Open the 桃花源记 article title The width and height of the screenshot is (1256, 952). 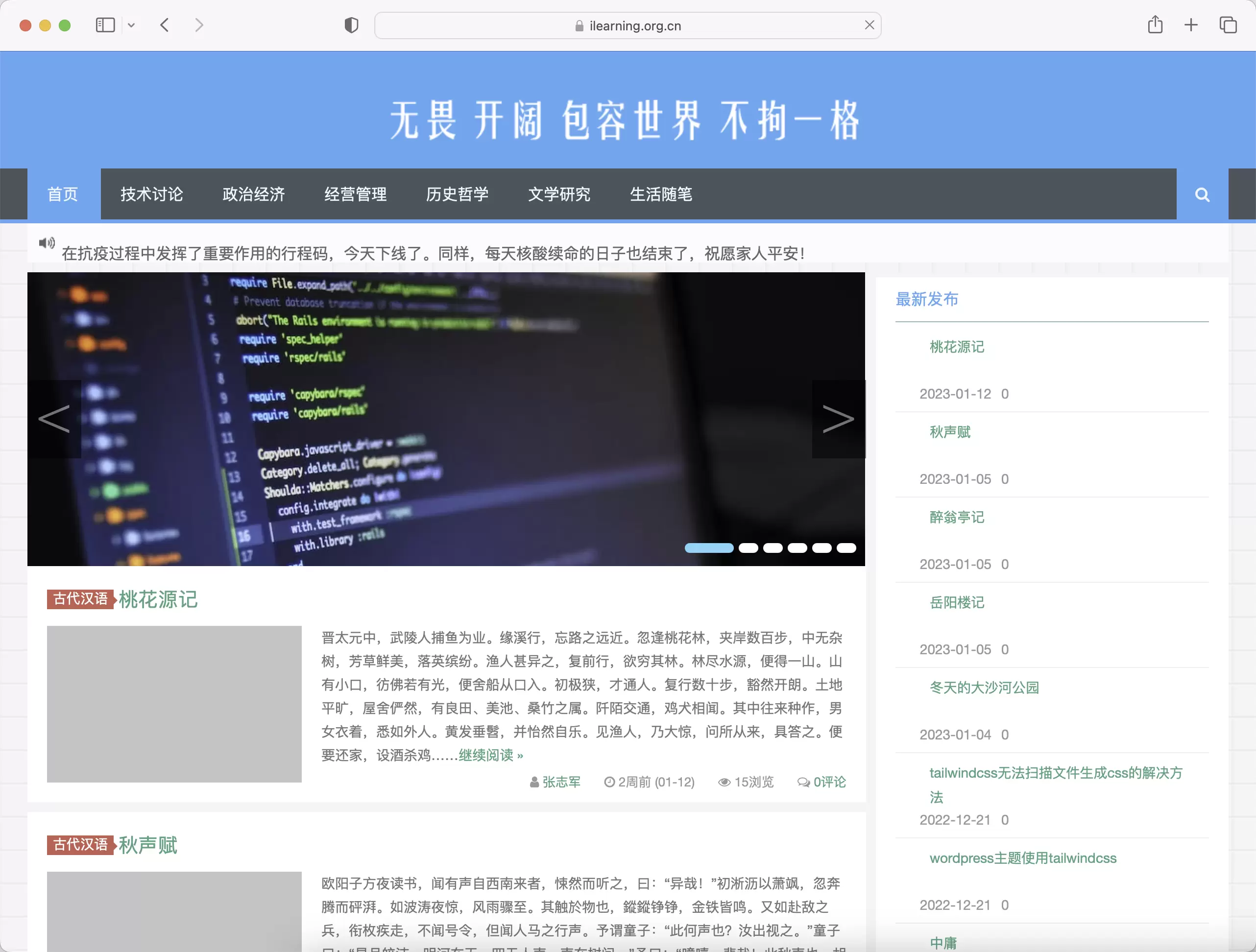[158, 599]
